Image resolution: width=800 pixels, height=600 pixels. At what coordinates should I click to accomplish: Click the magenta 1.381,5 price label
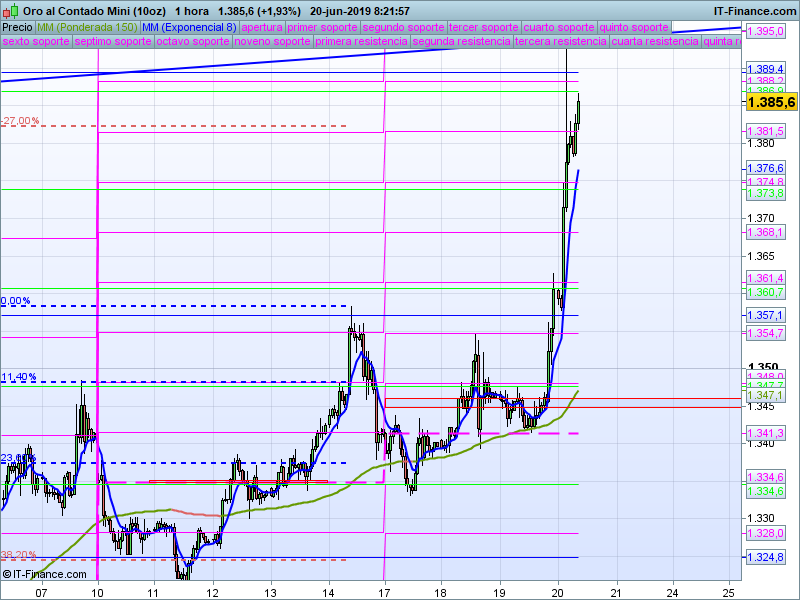[x=765, y=131]
